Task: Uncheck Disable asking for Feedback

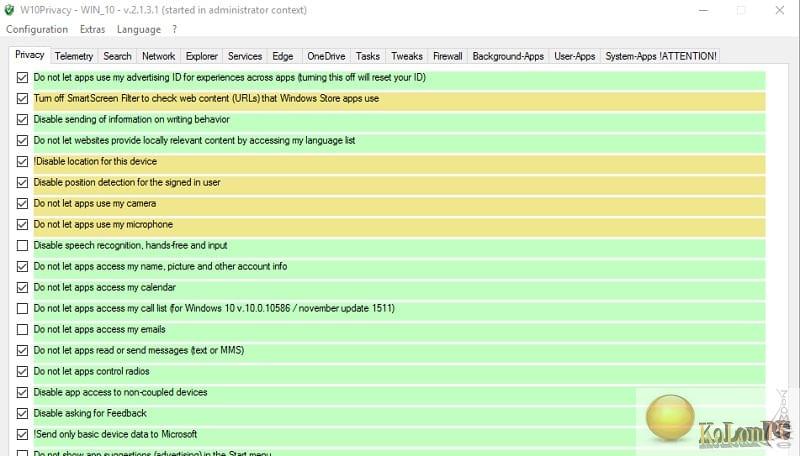Action: (22, 413)
